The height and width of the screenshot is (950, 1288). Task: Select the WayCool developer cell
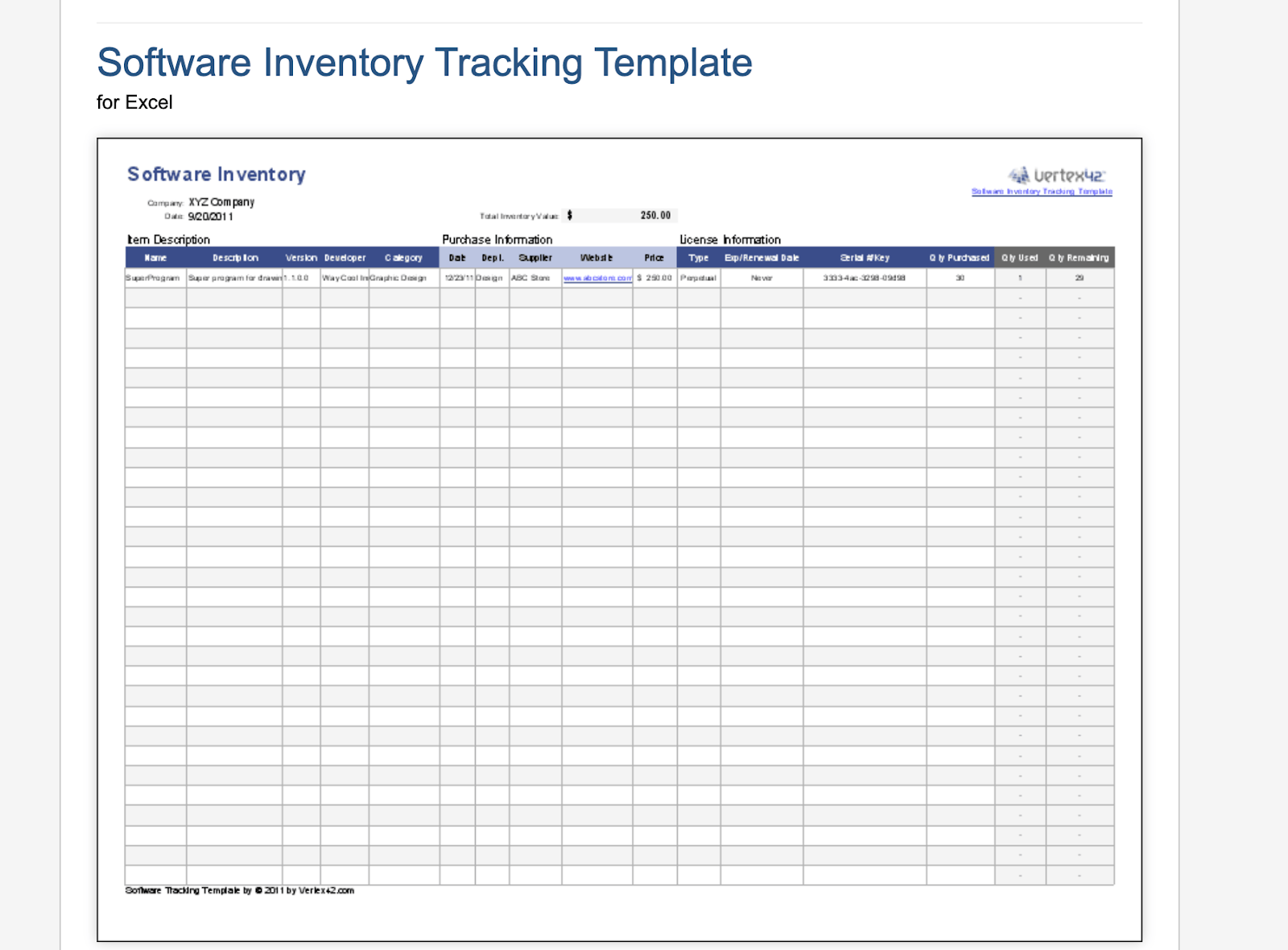pyautogui.click(x=345, y=278)
